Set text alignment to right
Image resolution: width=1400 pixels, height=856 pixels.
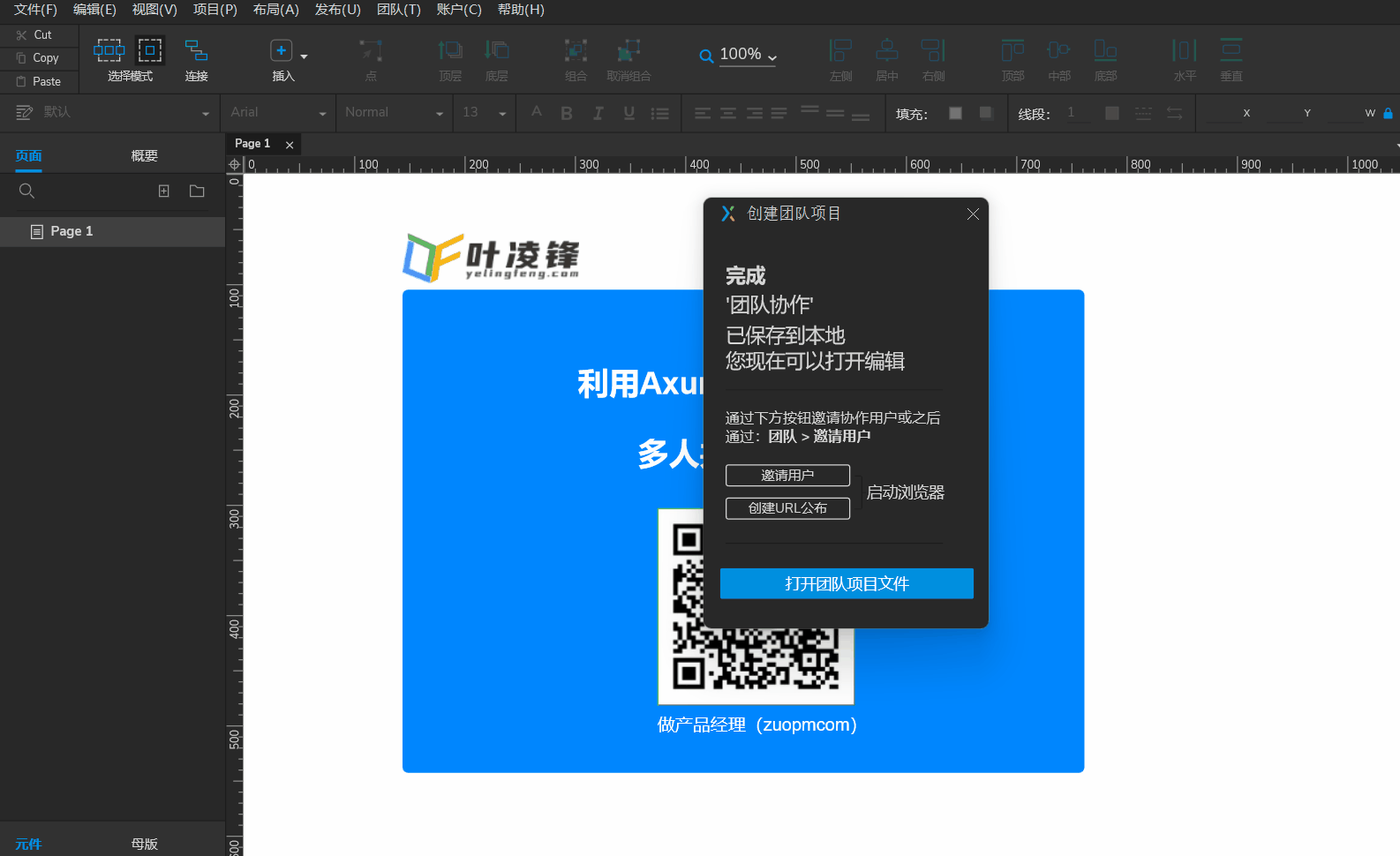click(754, 113)
